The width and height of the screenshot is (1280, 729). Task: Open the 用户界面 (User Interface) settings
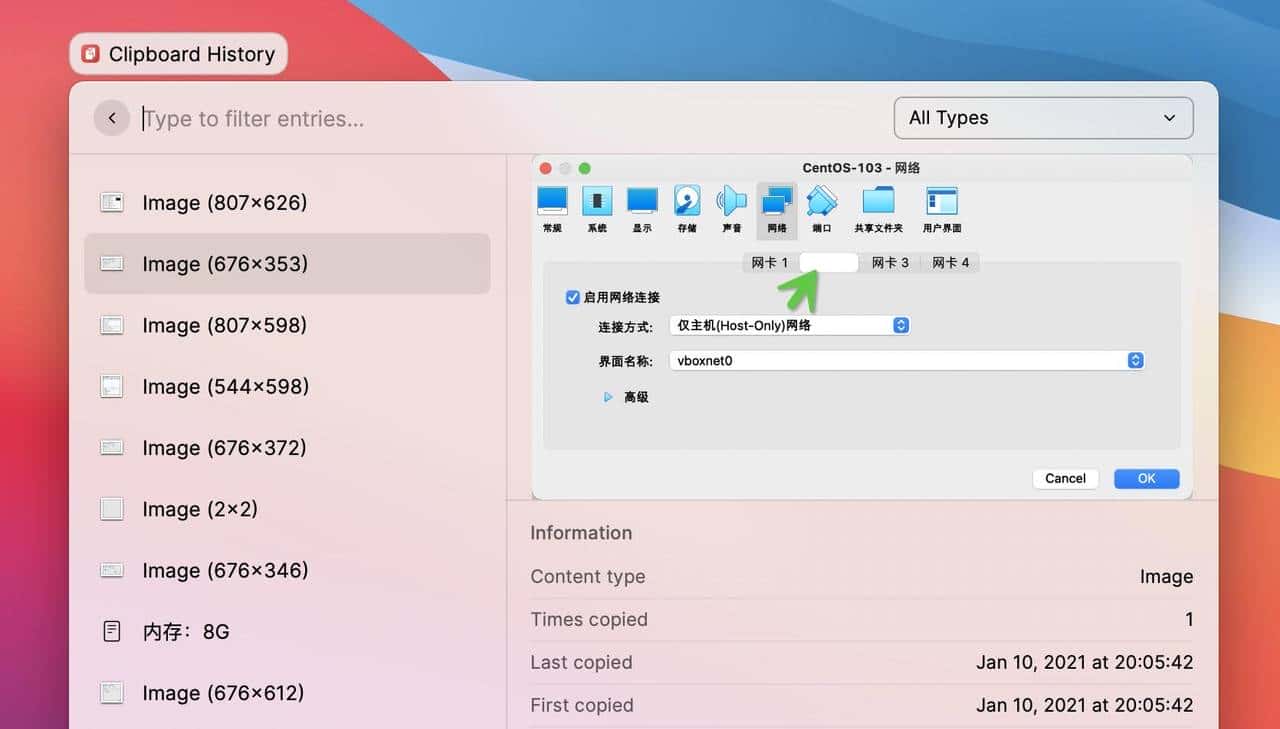pos(940,205)
